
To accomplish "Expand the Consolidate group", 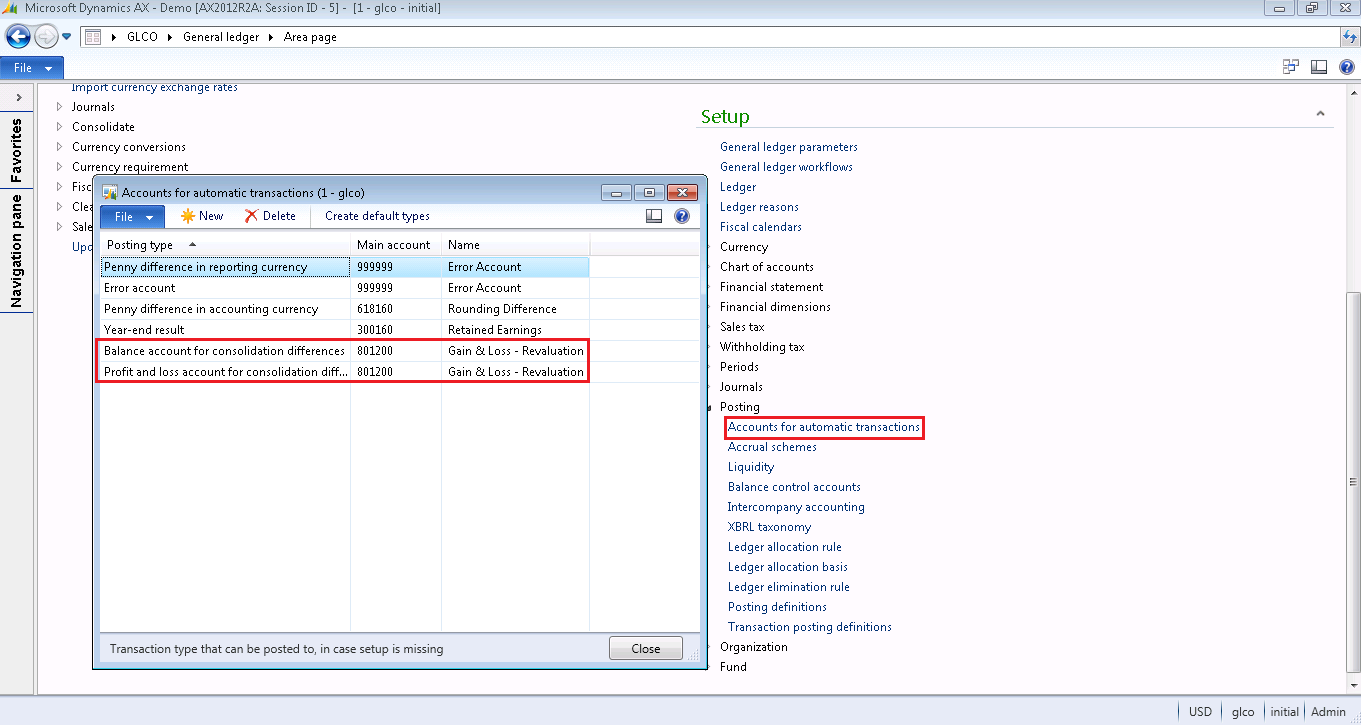I will tap(59, 127).
